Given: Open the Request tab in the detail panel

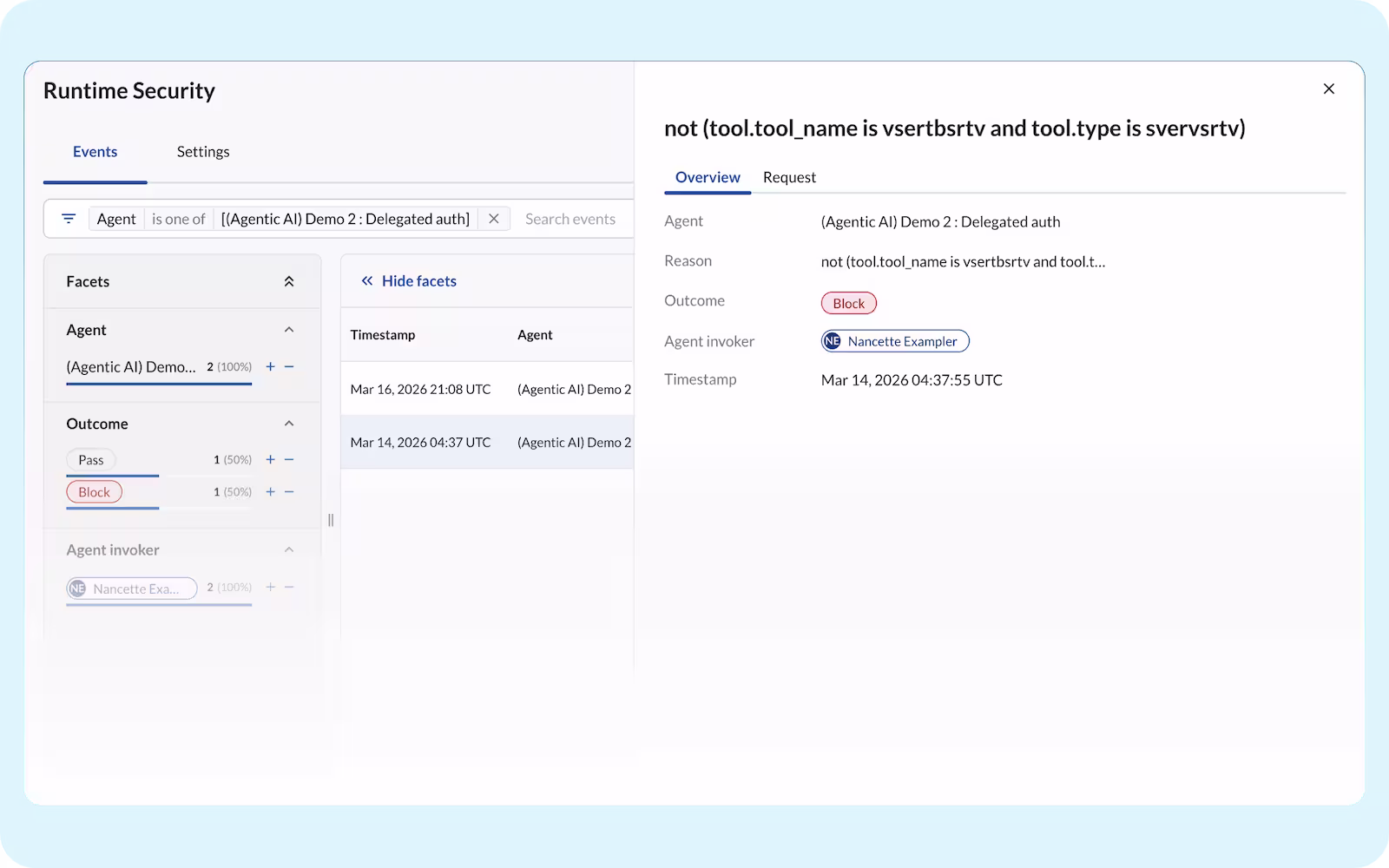Looking at the screenshot, I should (x=789, y=177).
